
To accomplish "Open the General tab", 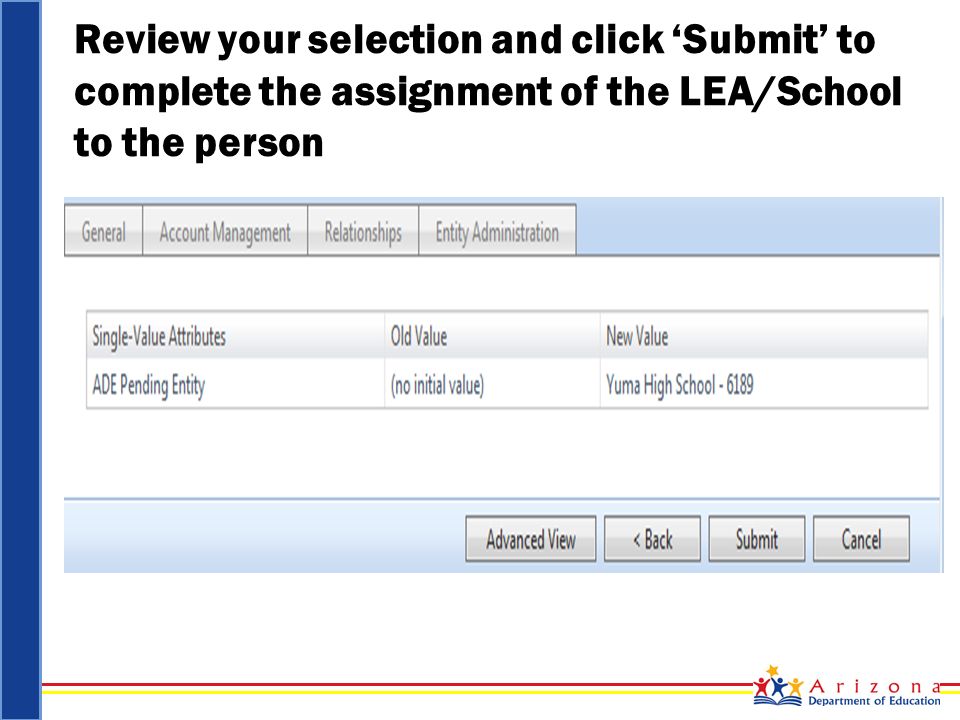I will pyautogui.click(x=103, y=231).
